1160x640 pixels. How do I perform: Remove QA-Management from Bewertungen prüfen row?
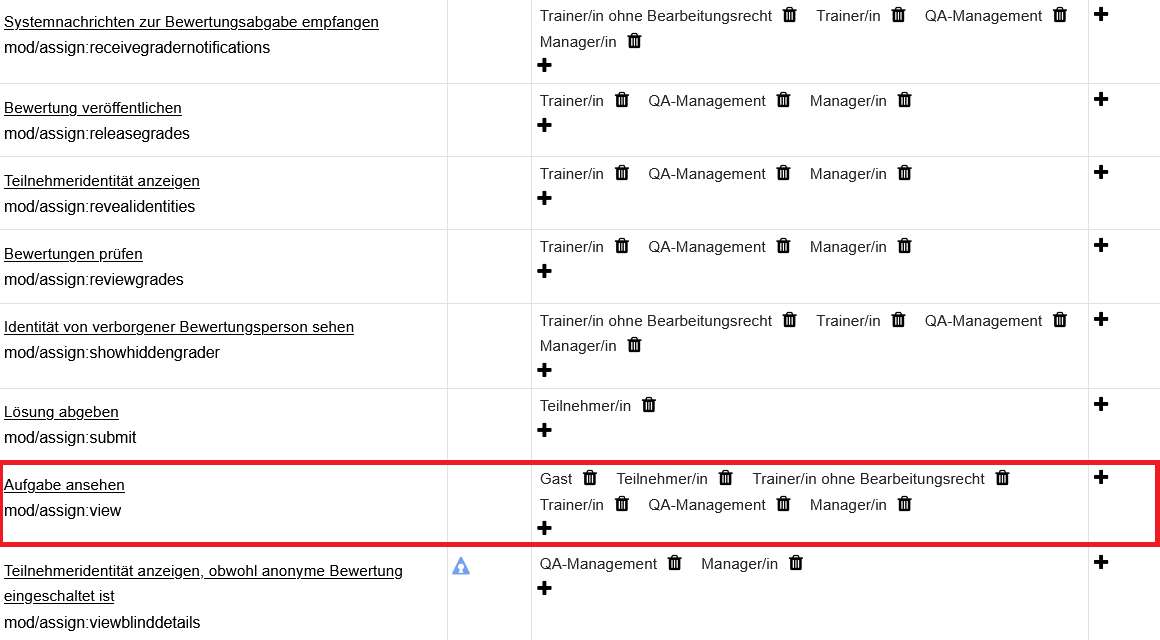(783, 246)
